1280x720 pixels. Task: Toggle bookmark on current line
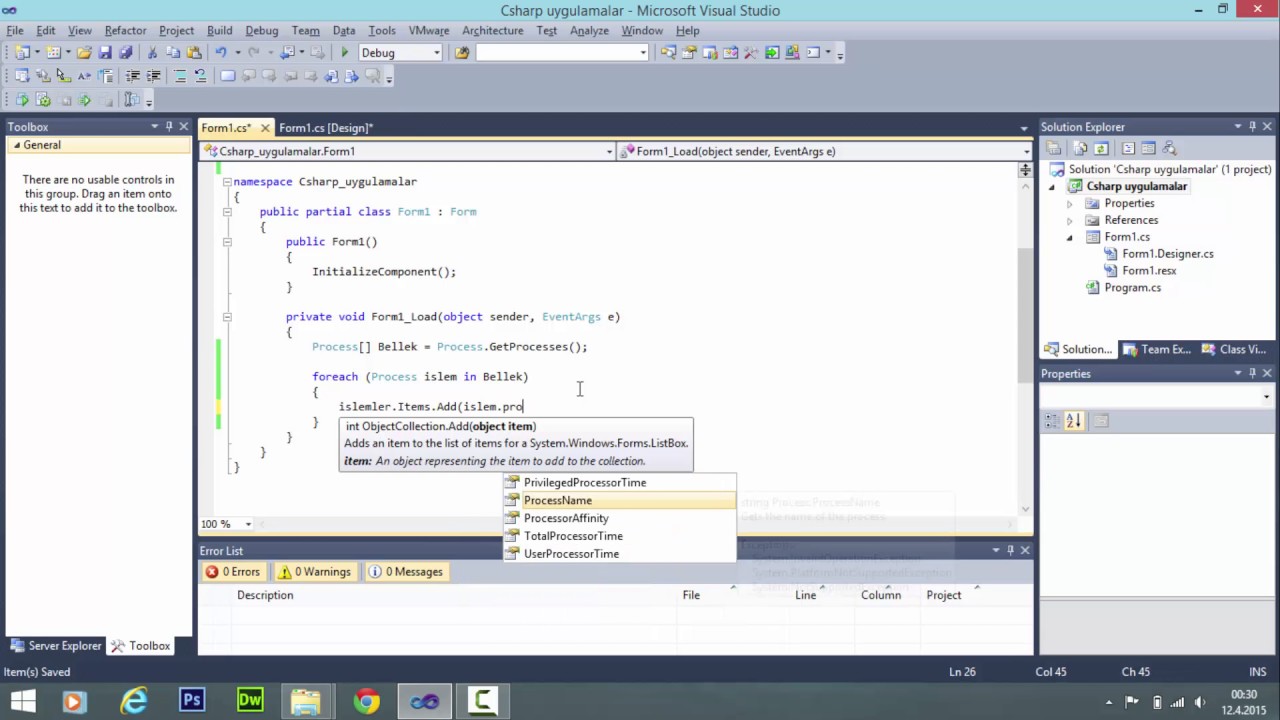tap(228, 76)
